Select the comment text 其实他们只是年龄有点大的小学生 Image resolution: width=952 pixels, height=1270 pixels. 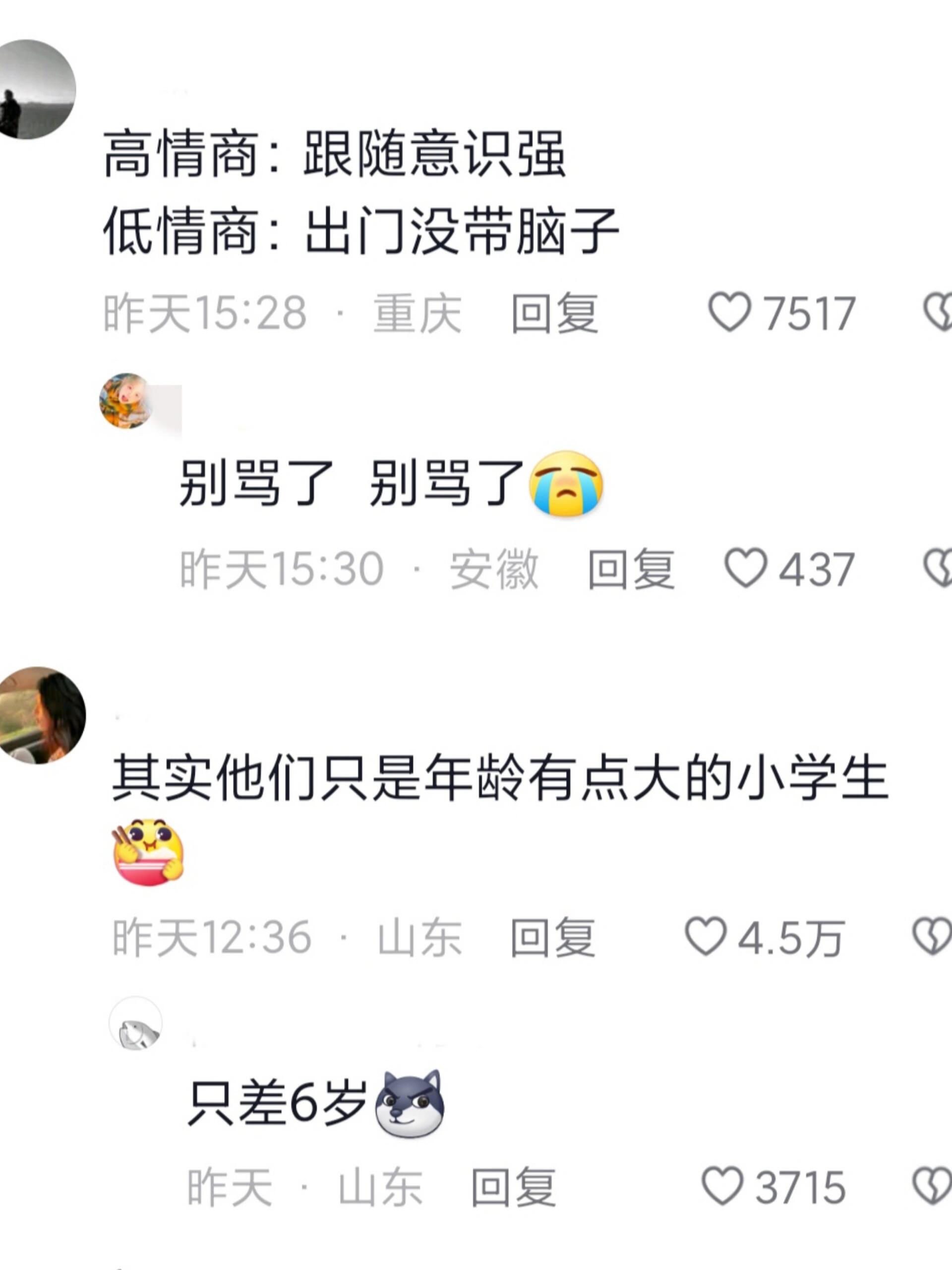500,778
